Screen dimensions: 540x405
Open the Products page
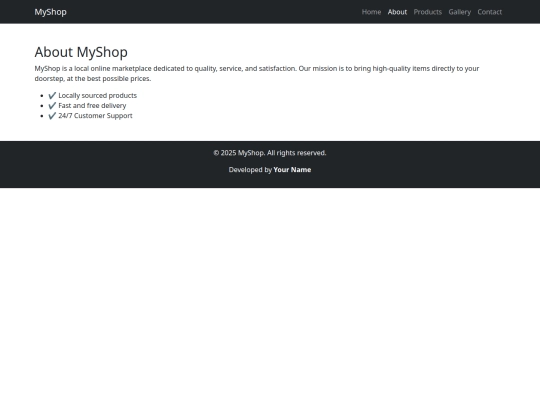pyautogui.click(x=427, y=12)
